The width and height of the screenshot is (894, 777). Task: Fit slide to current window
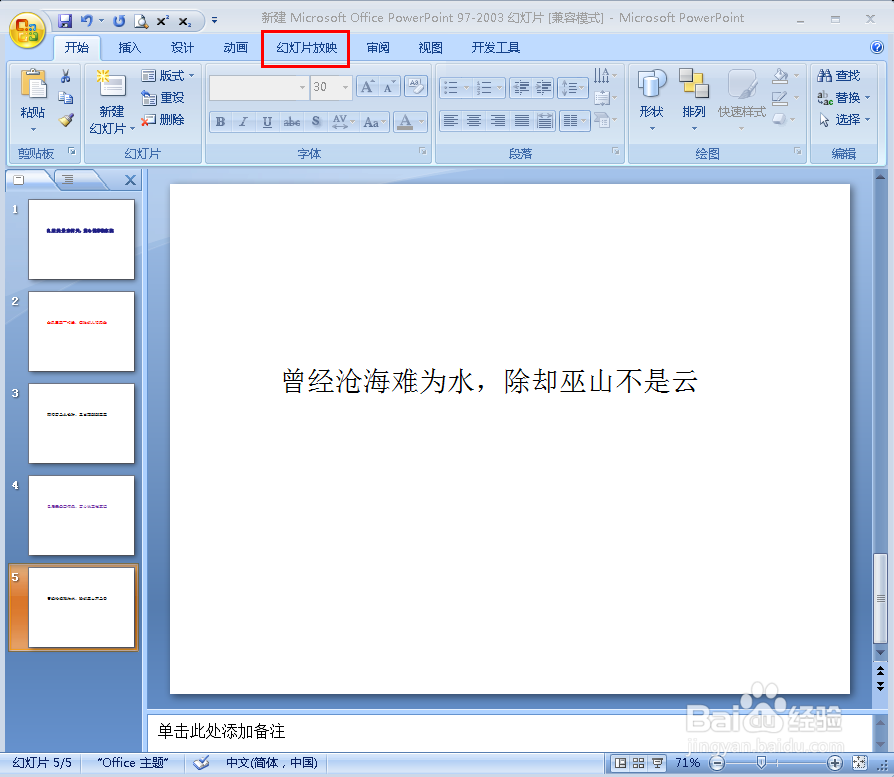coord(859,763)
